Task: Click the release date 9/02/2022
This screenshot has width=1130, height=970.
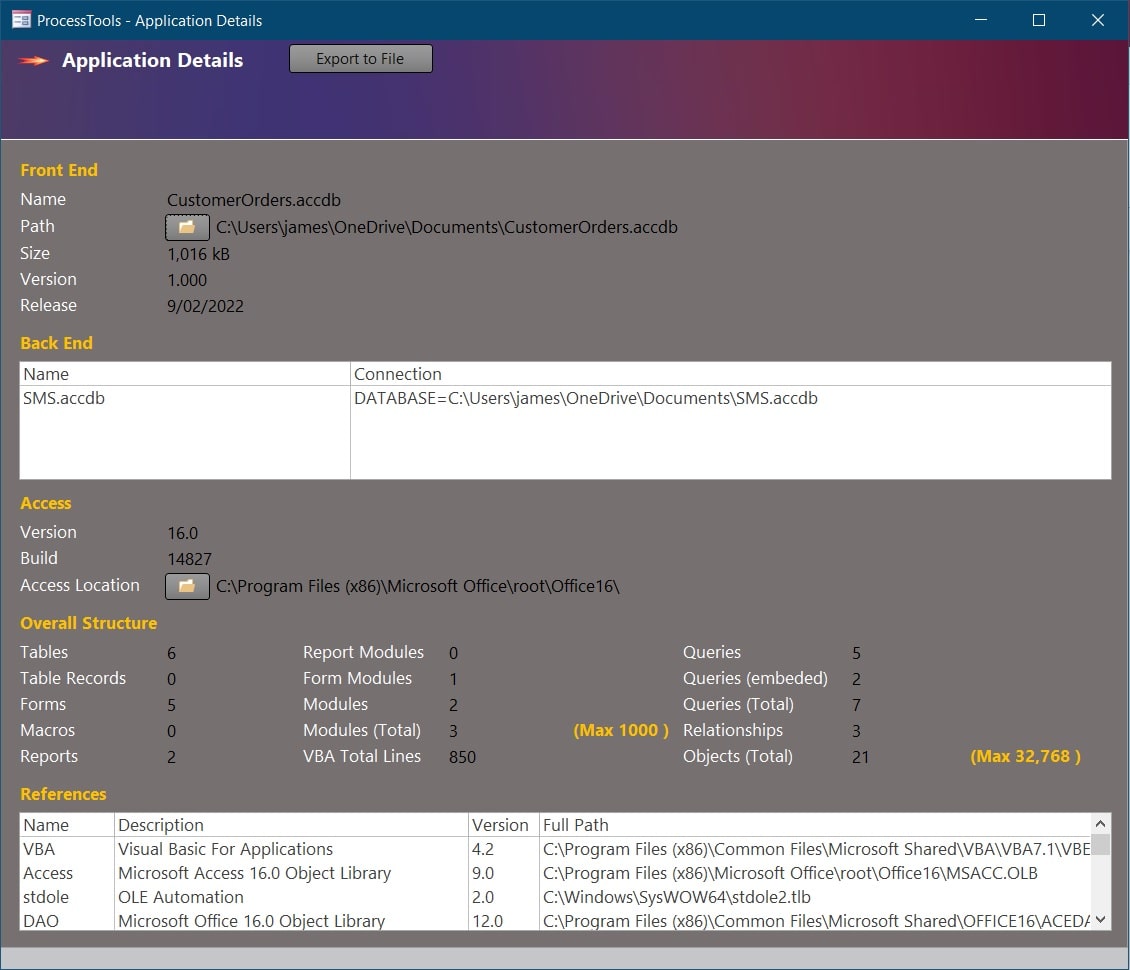Action: coord(205,306)
